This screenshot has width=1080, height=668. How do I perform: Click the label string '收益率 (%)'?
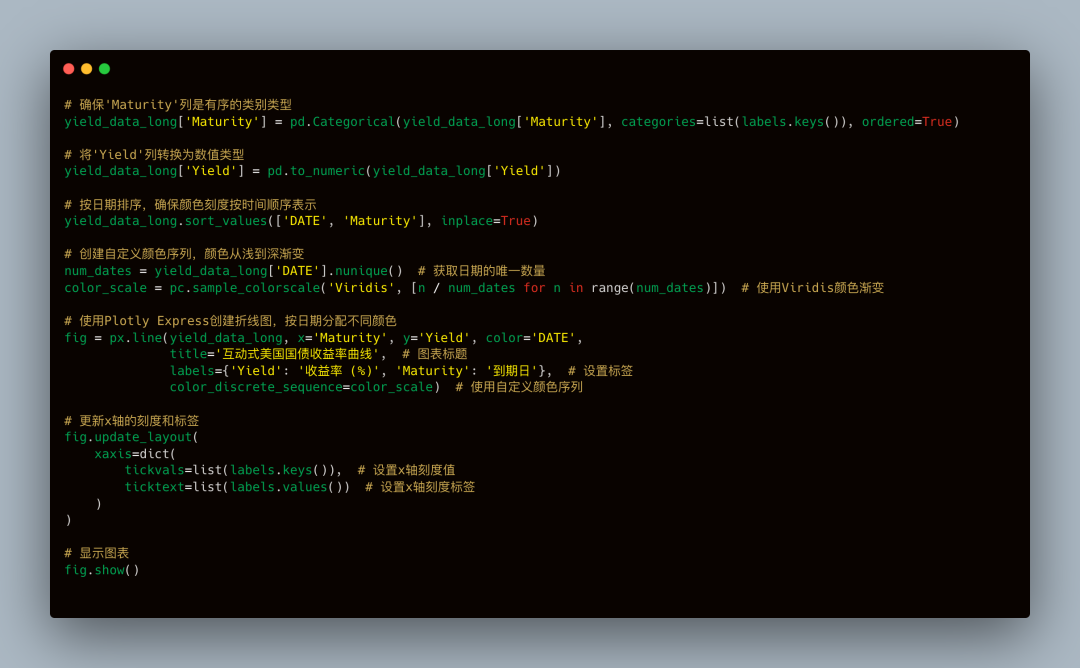pyautogui.click(x=339, y=371)
